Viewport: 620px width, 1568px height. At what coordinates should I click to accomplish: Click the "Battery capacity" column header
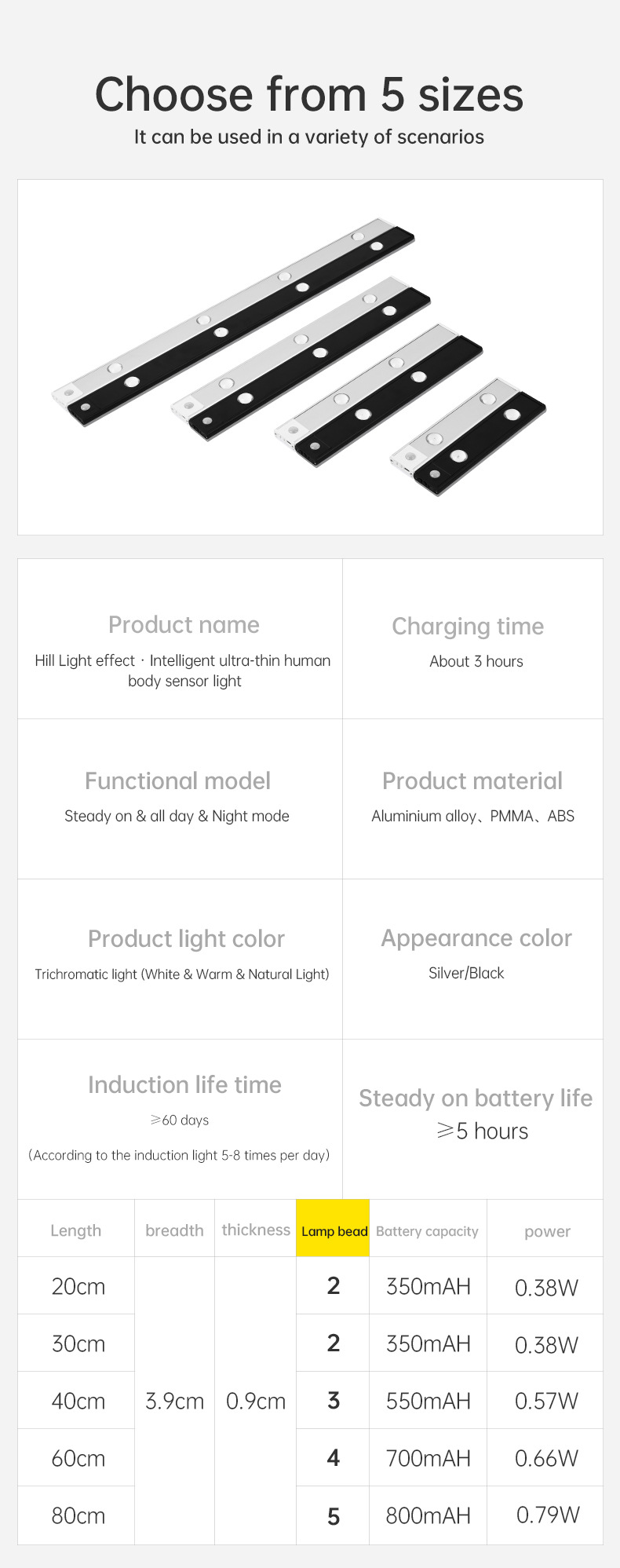(427, 1231)
